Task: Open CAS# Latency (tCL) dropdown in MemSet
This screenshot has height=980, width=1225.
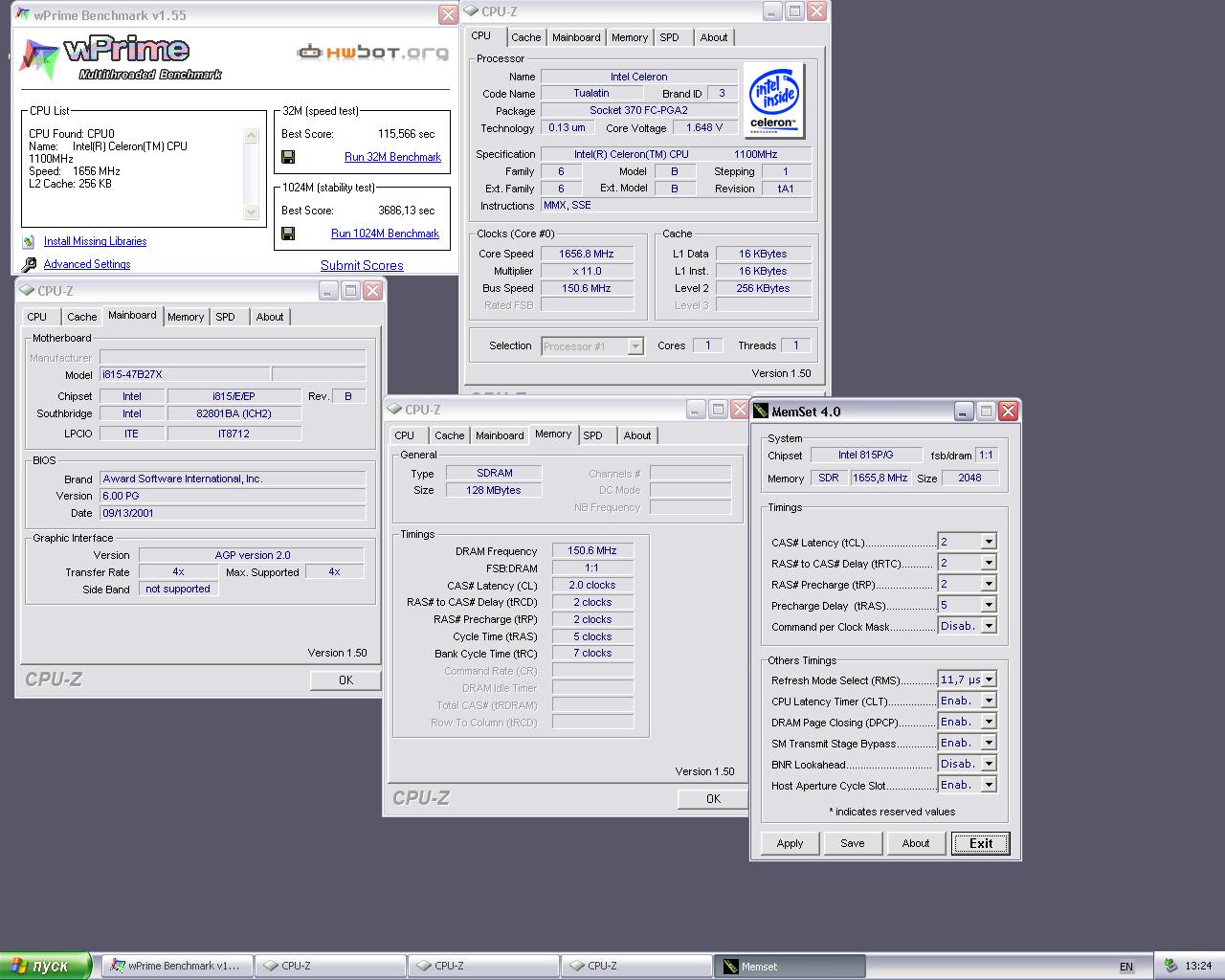Action: [988, 542]
